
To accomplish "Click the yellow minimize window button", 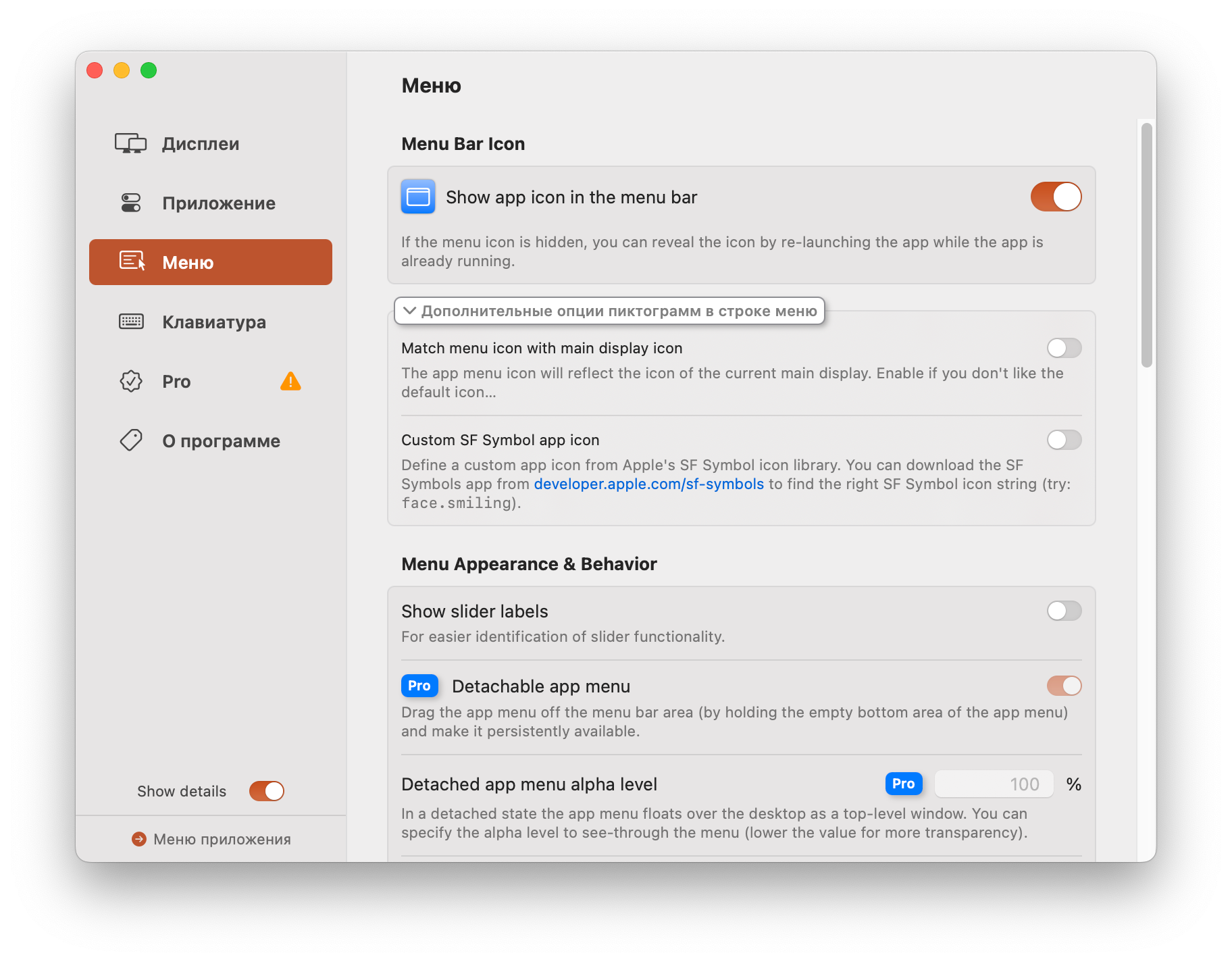I will (122, 70).
